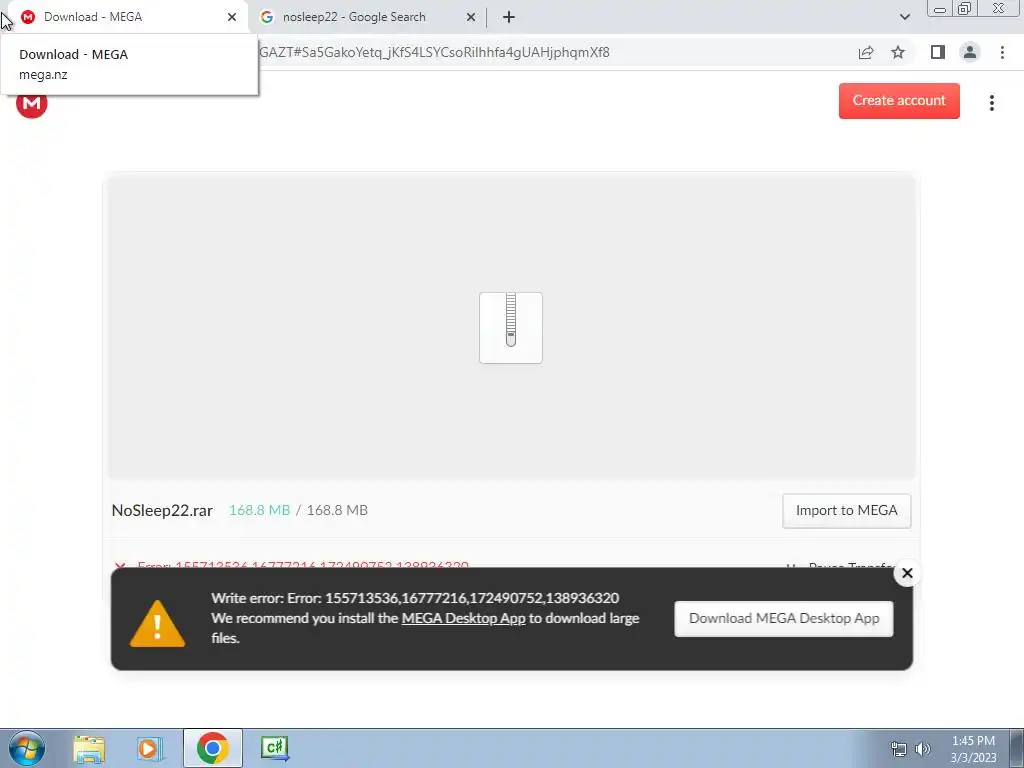Click Import to MEGA button
This screenshot has width=1024, height=768.
pyautogui.click(x=846, y=511)
